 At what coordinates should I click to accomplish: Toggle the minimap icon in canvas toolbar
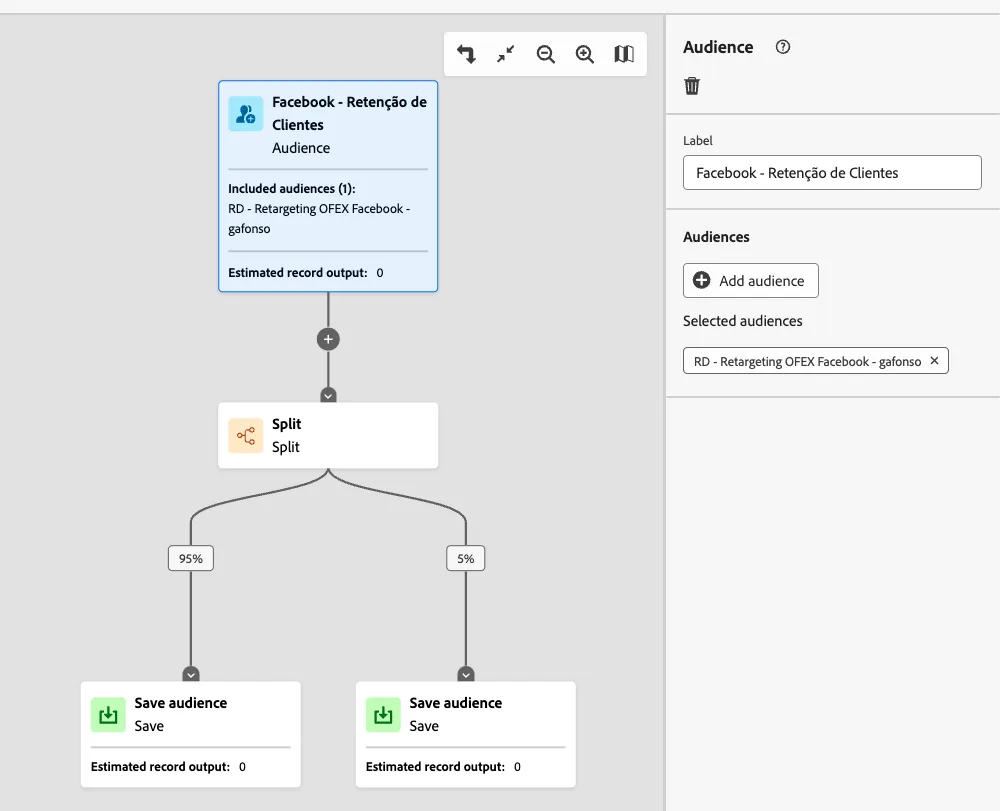pyautogui.click(x=624, y=54)
